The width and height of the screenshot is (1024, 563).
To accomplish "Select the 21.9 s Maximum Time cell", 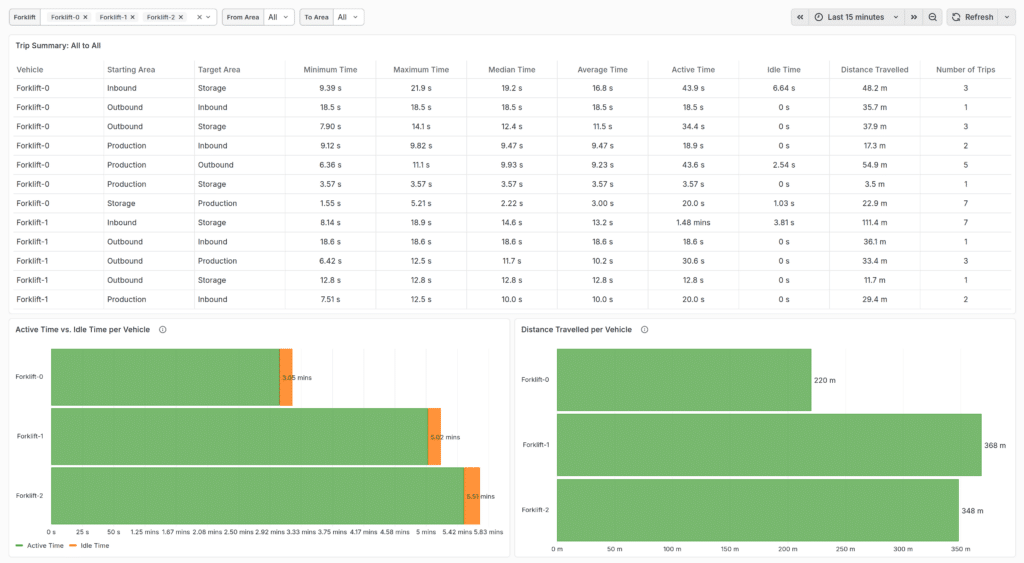I will tap(421, 88).
